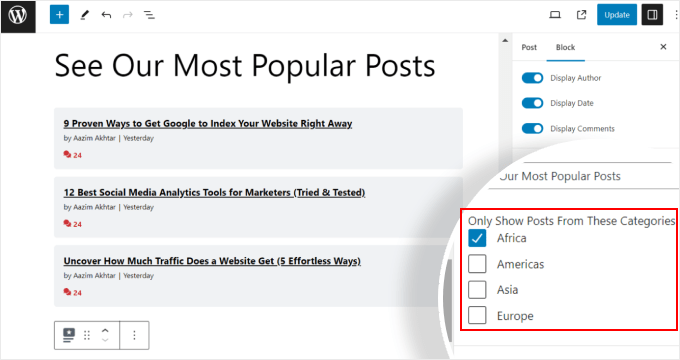Click the block drag handle icon
The image size is (680, 360).
tap(87, 335)
